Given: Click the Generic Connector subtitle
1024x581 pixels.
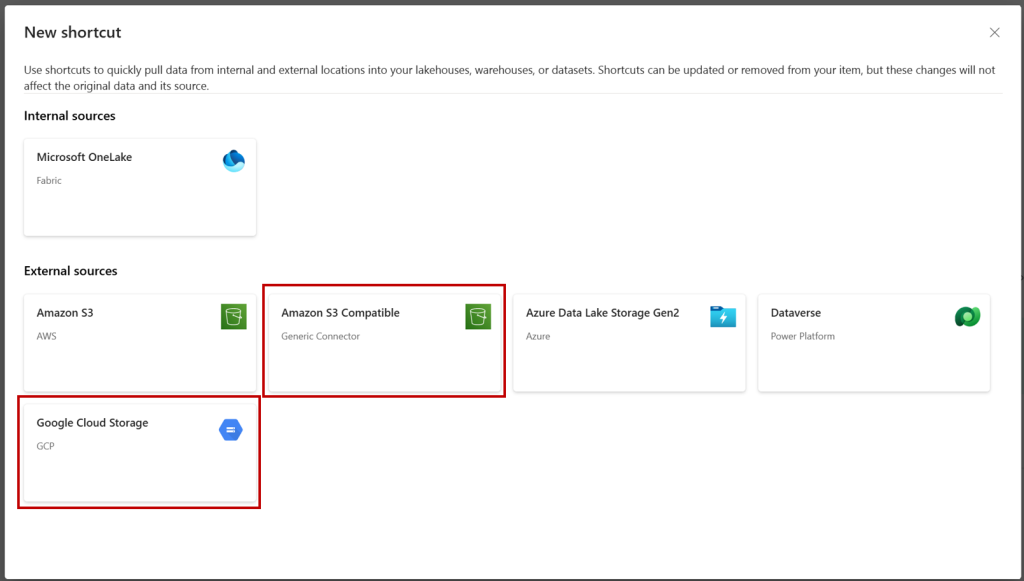Looking at the screenshot, I should click(x=320, y=336).
